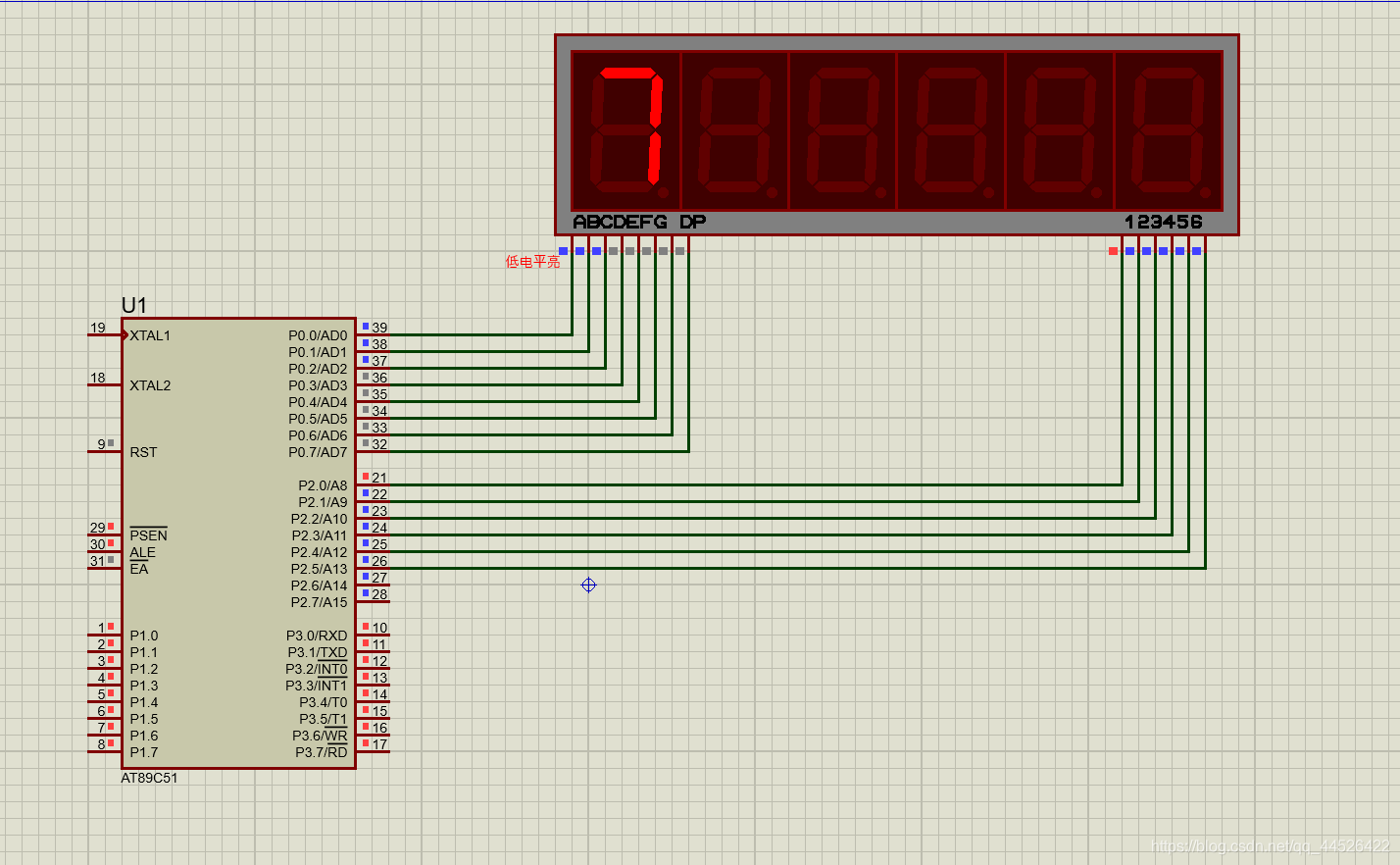1400x865 pixels.
Task: Select the ALE pin label
Action: point(142,552)
